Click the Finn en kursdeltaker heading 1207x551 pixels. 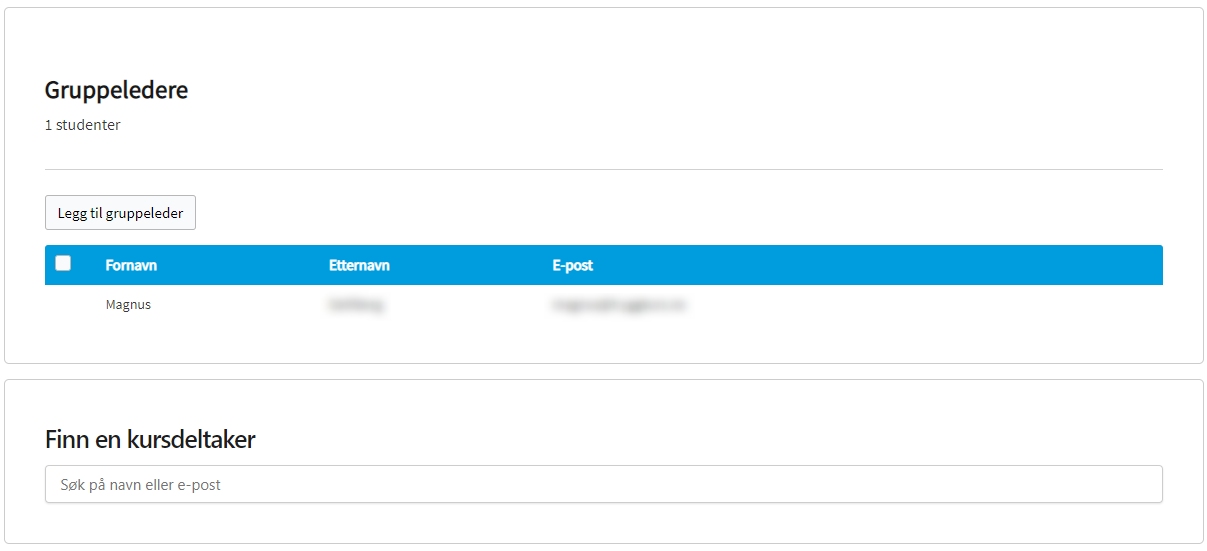[x=150, y=439]
